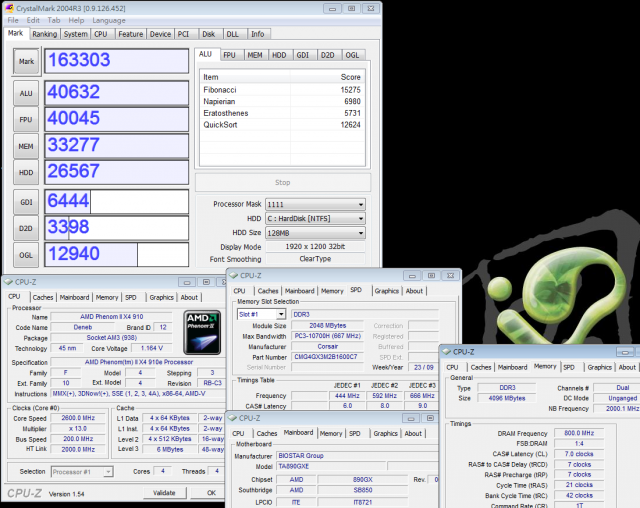
Task: Run the HDD benchmark button
Action: pyautogui.click(x=26, y=173)
